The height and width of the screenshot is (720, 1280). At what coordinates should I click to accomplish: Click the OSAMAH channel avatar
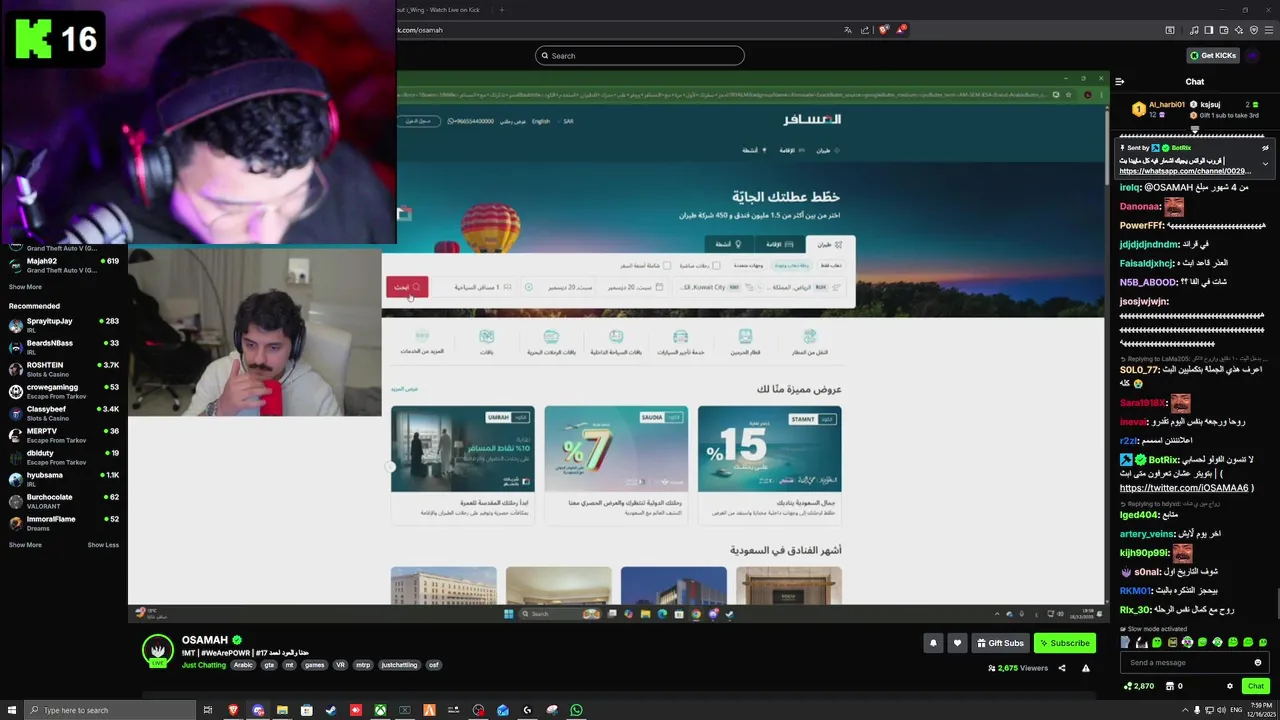click(157, 650)
